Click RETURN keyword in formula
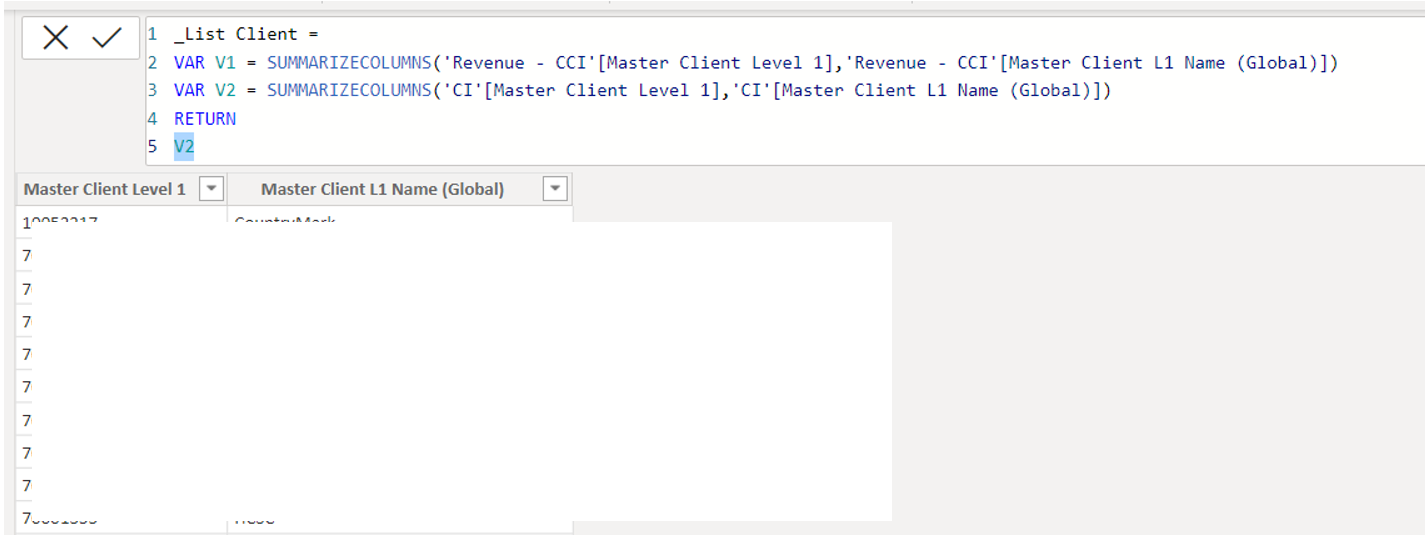The image size is (1425, 538). tap(205, 118)
